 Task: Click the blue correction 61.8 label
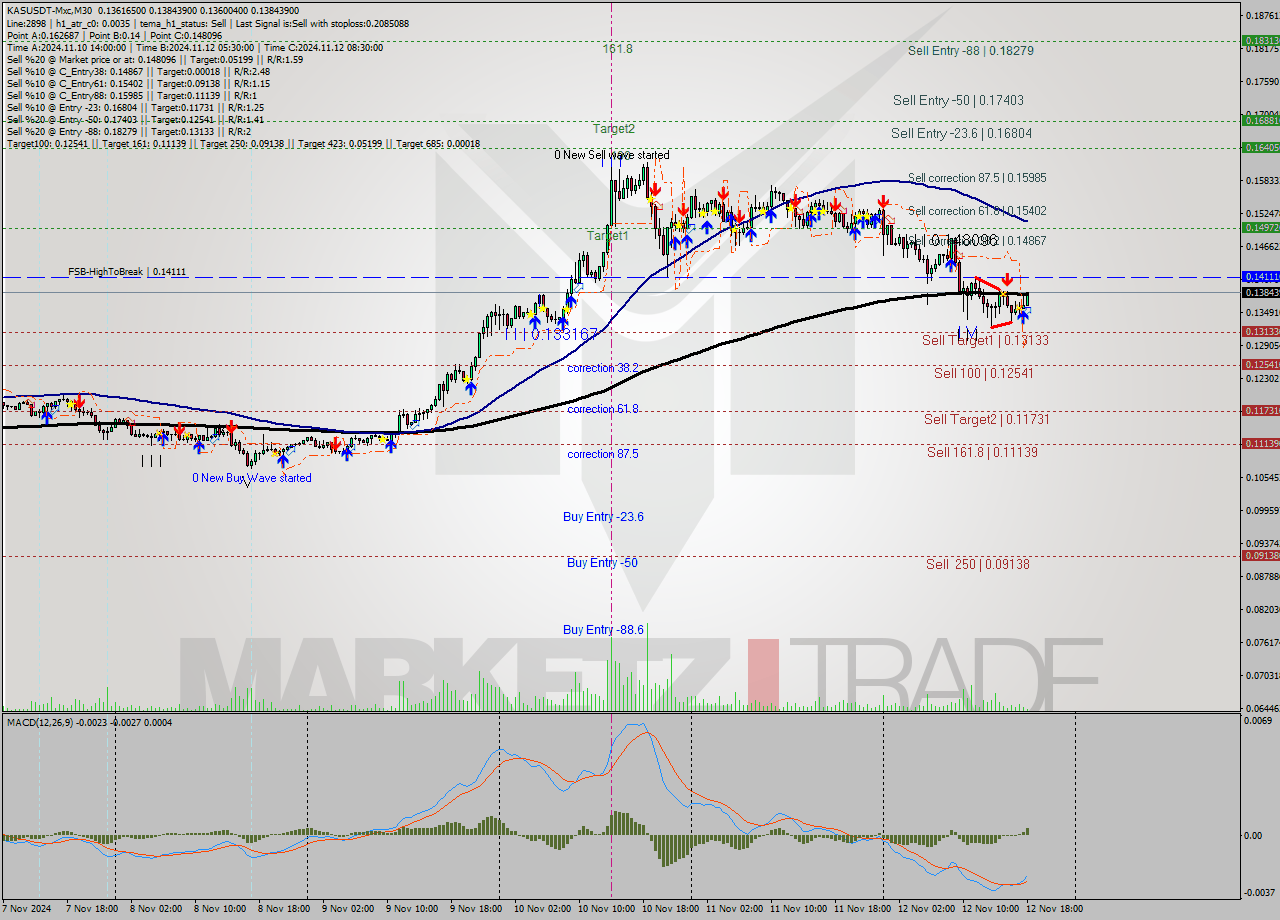click(603, 409)
